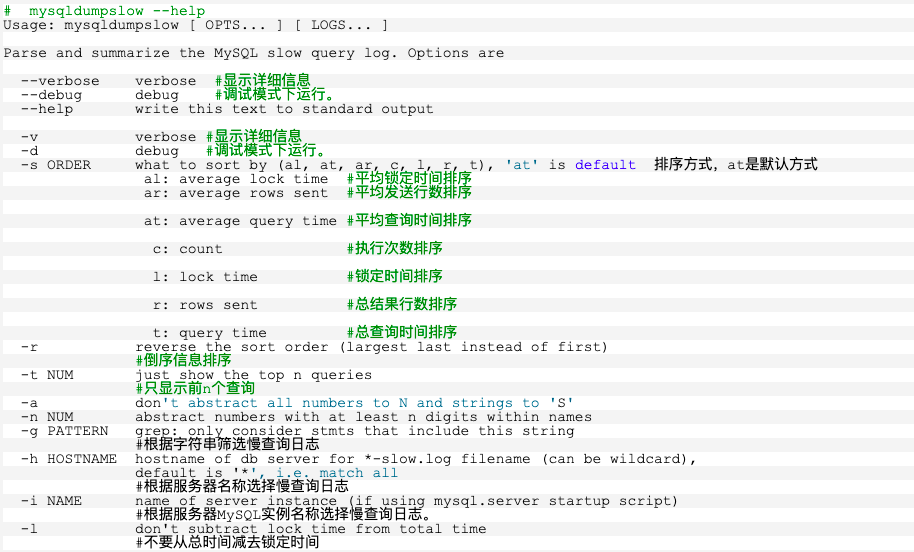Click the green comment '#锁定时间排序'
914x552 pixels.
click(395, 276)
